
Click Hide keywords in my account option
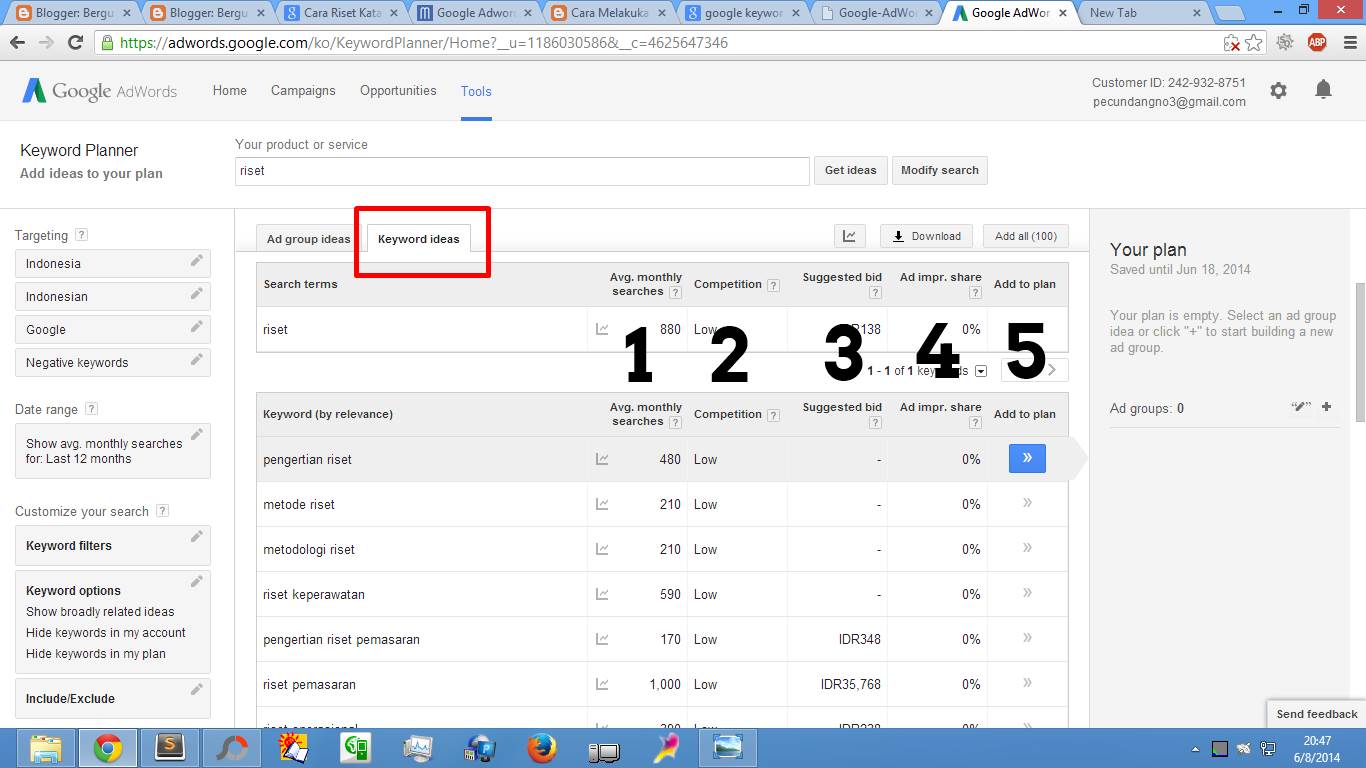pyautogui.click(x=106, y=633)
